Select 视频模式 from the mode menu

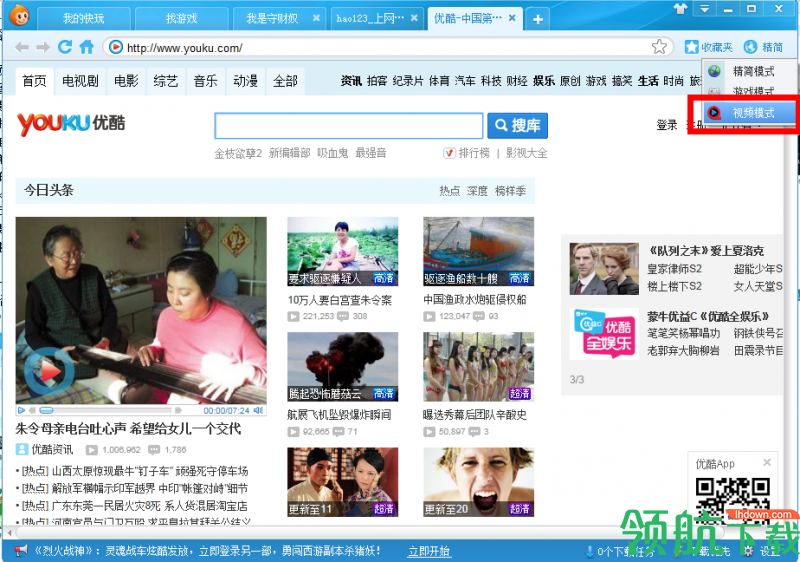[x=749, y=113]
